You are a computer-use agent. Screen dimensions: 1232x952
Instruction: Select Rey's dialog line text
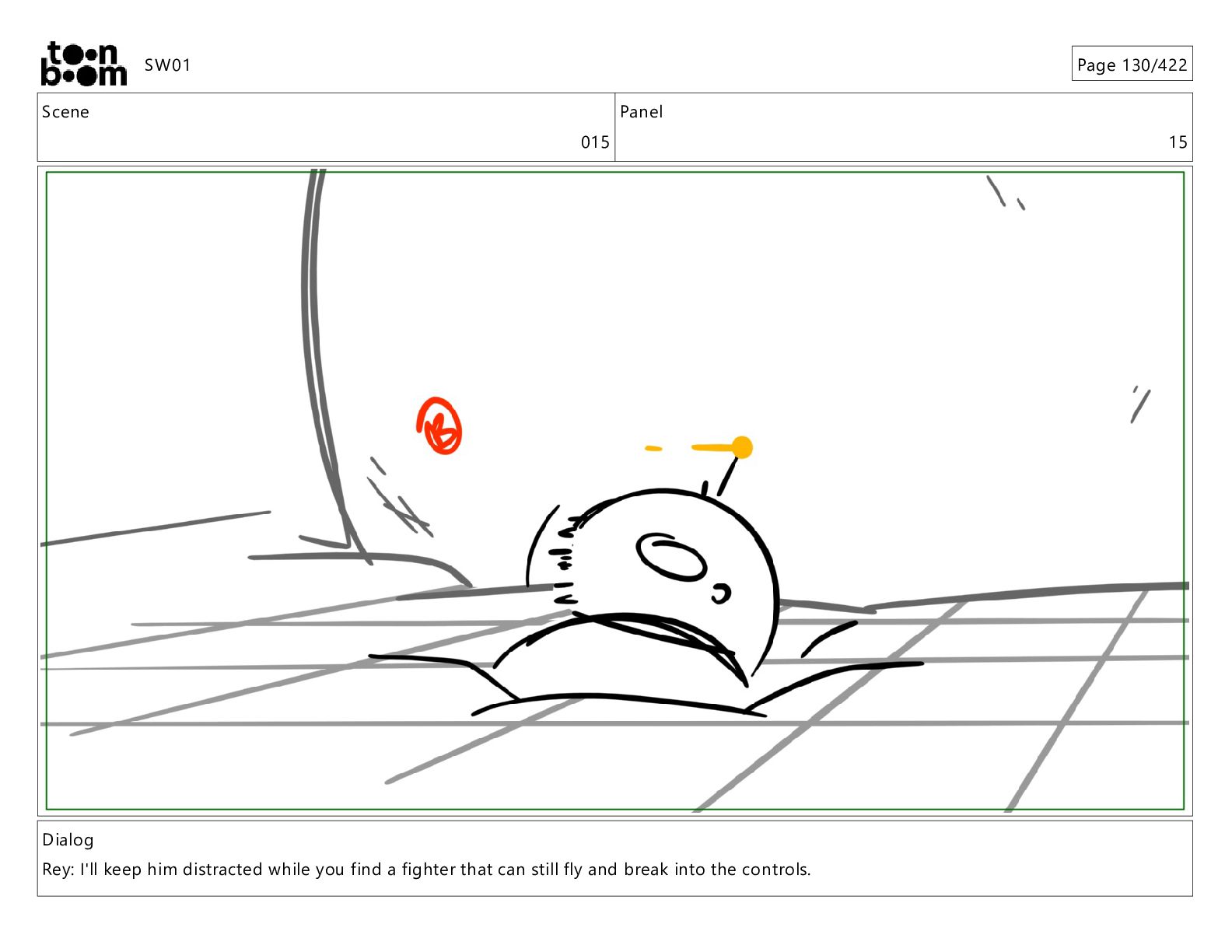point(426,870)
